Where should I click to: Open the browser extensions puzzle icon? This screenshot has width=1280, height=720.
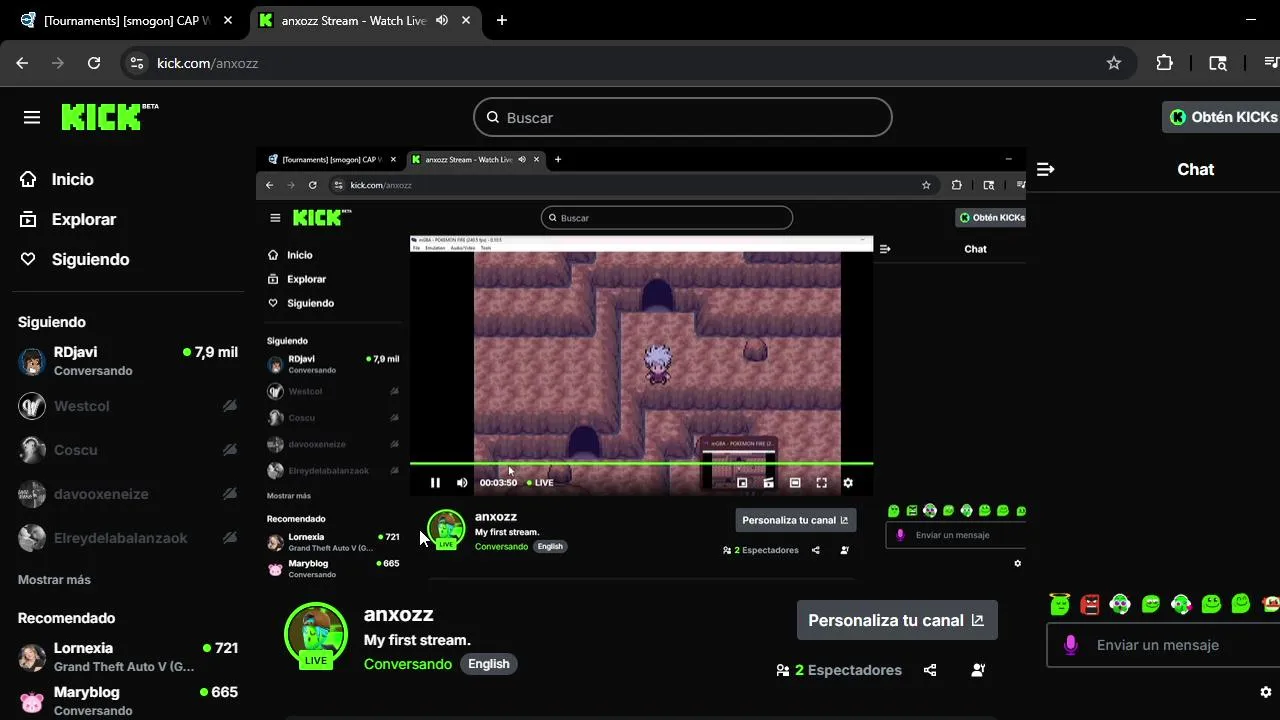pos(1164,63)
